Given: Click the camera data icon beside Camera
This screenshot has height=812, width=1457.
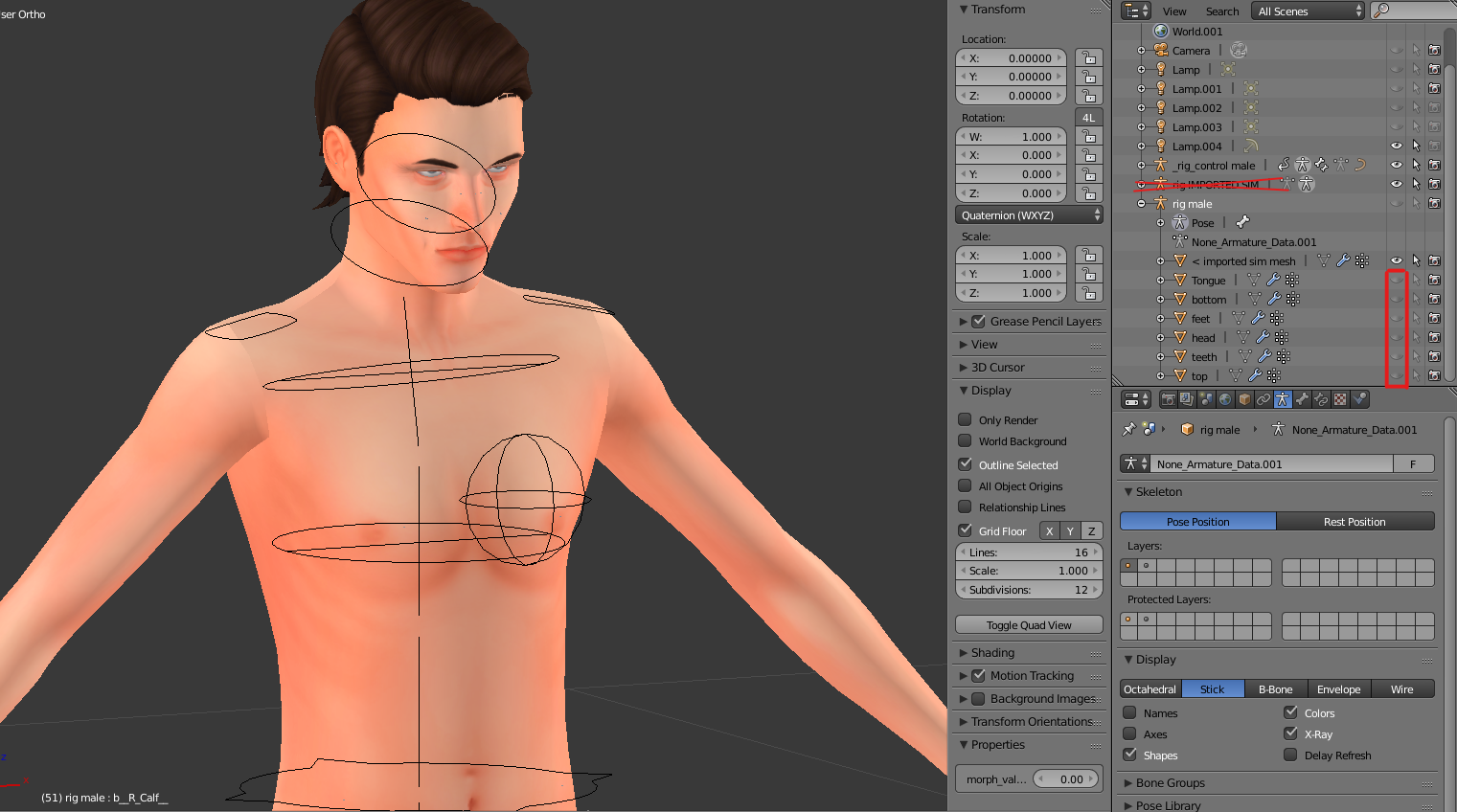Looking at the screenshot, I should pyautogui.click(x=1239, y=50).
